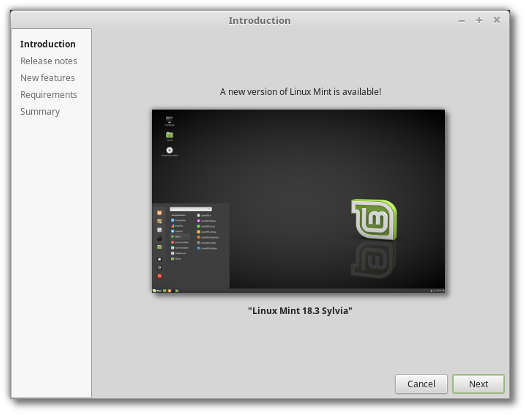526x415 pixels.
Task: Close the Introduction window
Action: (x=497, y=20)
